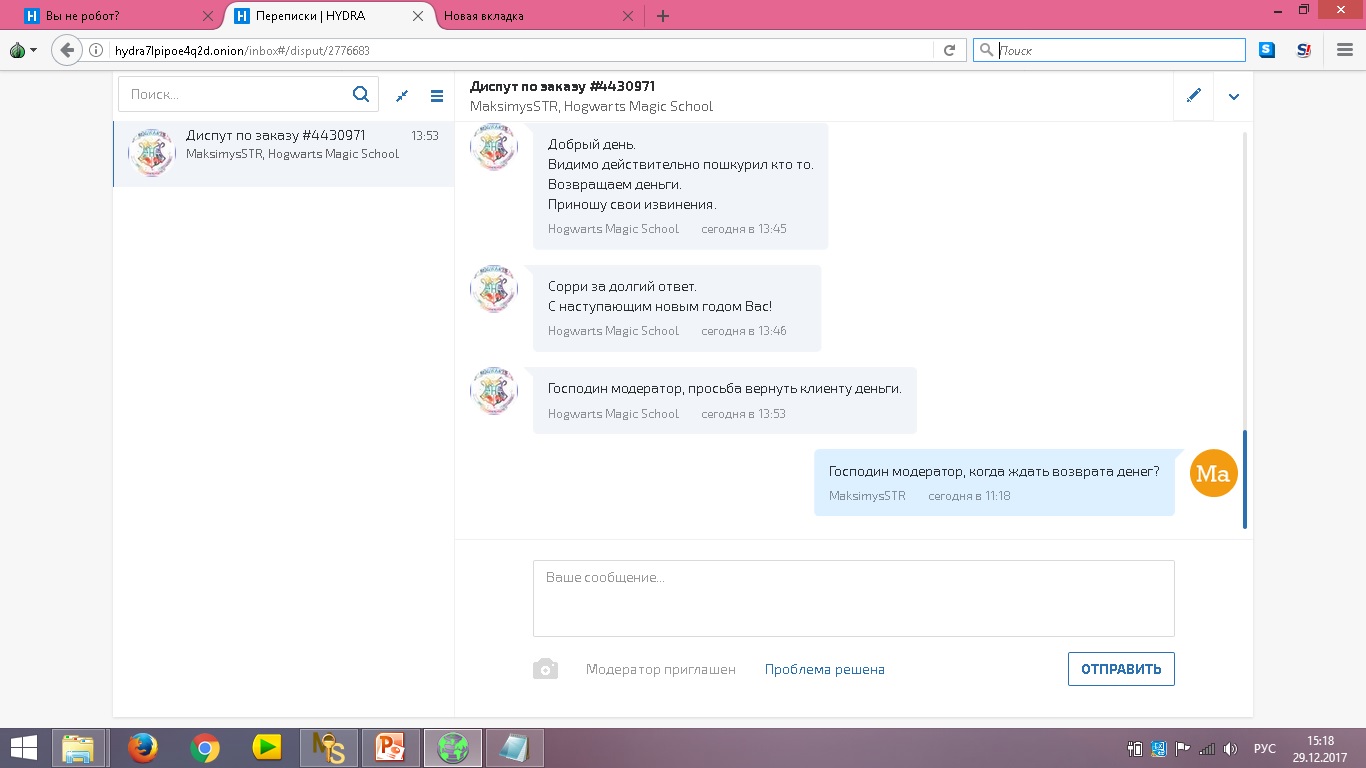Close the 'Вы не робот?' tab
Image resolution: width=1366 pixels, height=768 pixels.
[x=208, y=16]
